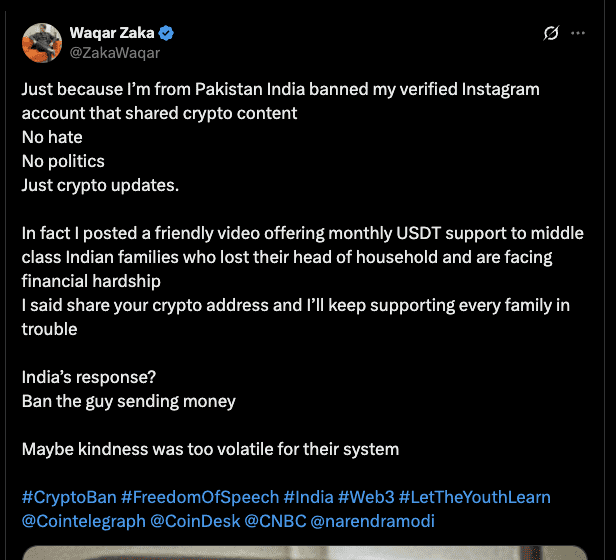Click the "Ban the guy sending money" line

pyautogui.click(x=129, y=401)
